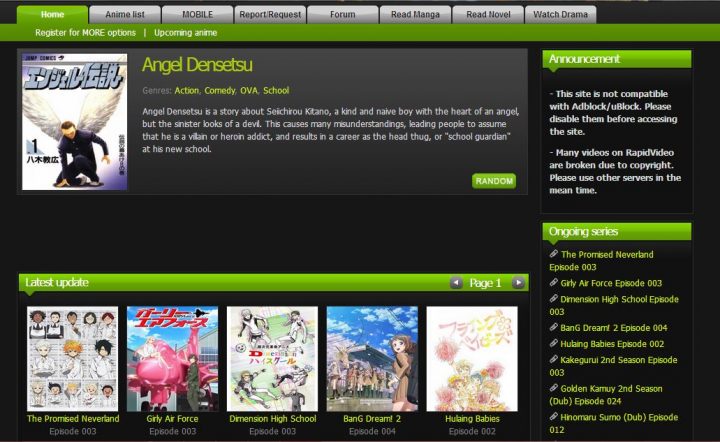Select the OVA genre link
Image resolution: width=720 pixels, height=442 pixels.
click(249, 90)
